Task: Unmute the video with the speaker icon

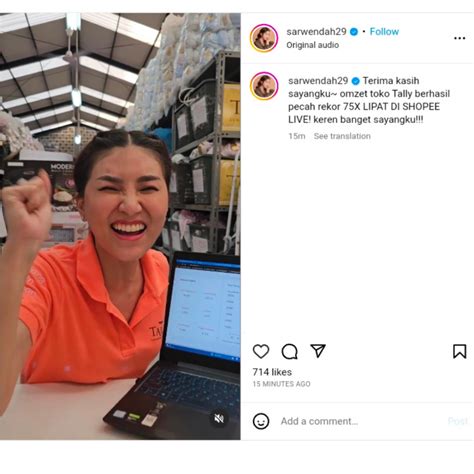Action: (x=219, y=419)
